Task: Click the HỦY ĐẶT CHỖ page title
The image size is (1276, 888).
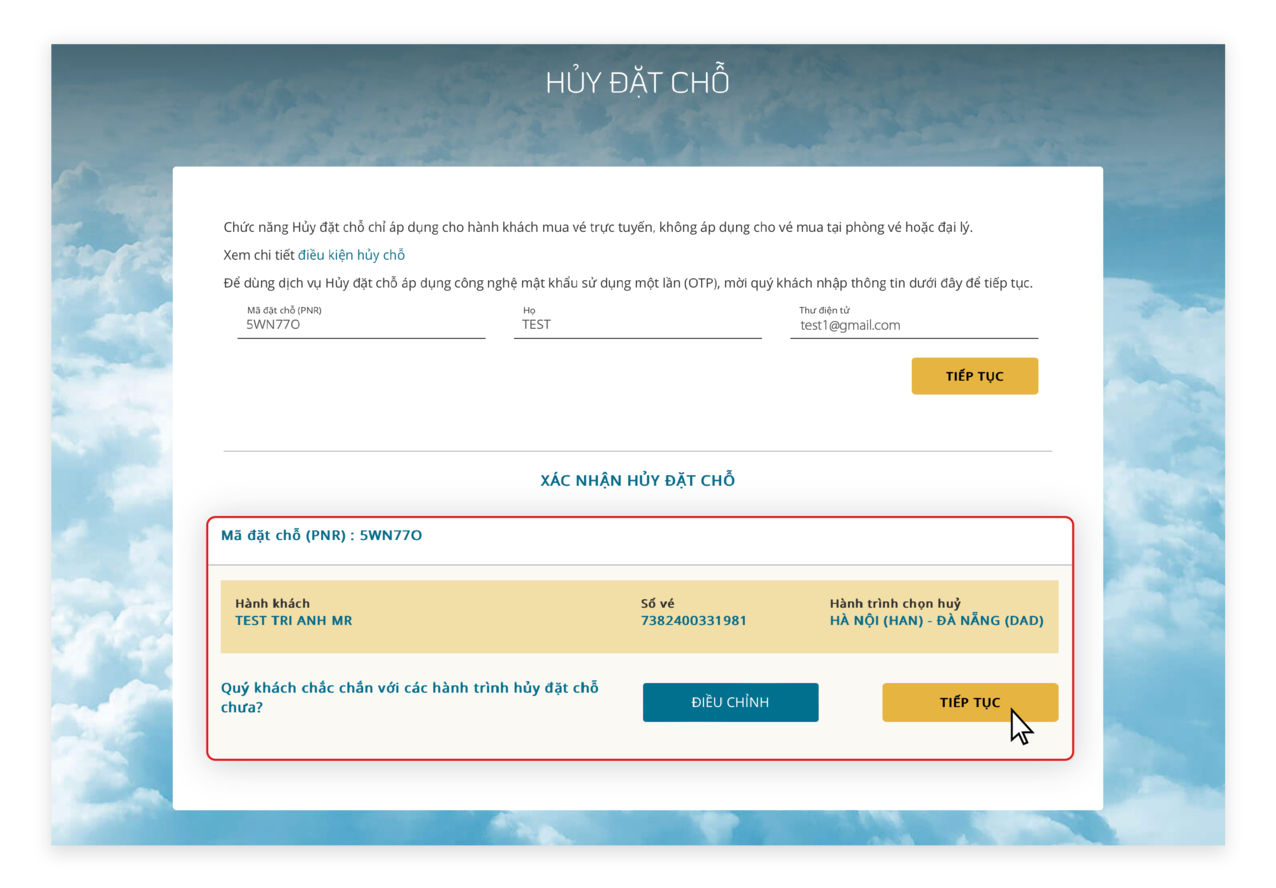Action: coord(637,81)
